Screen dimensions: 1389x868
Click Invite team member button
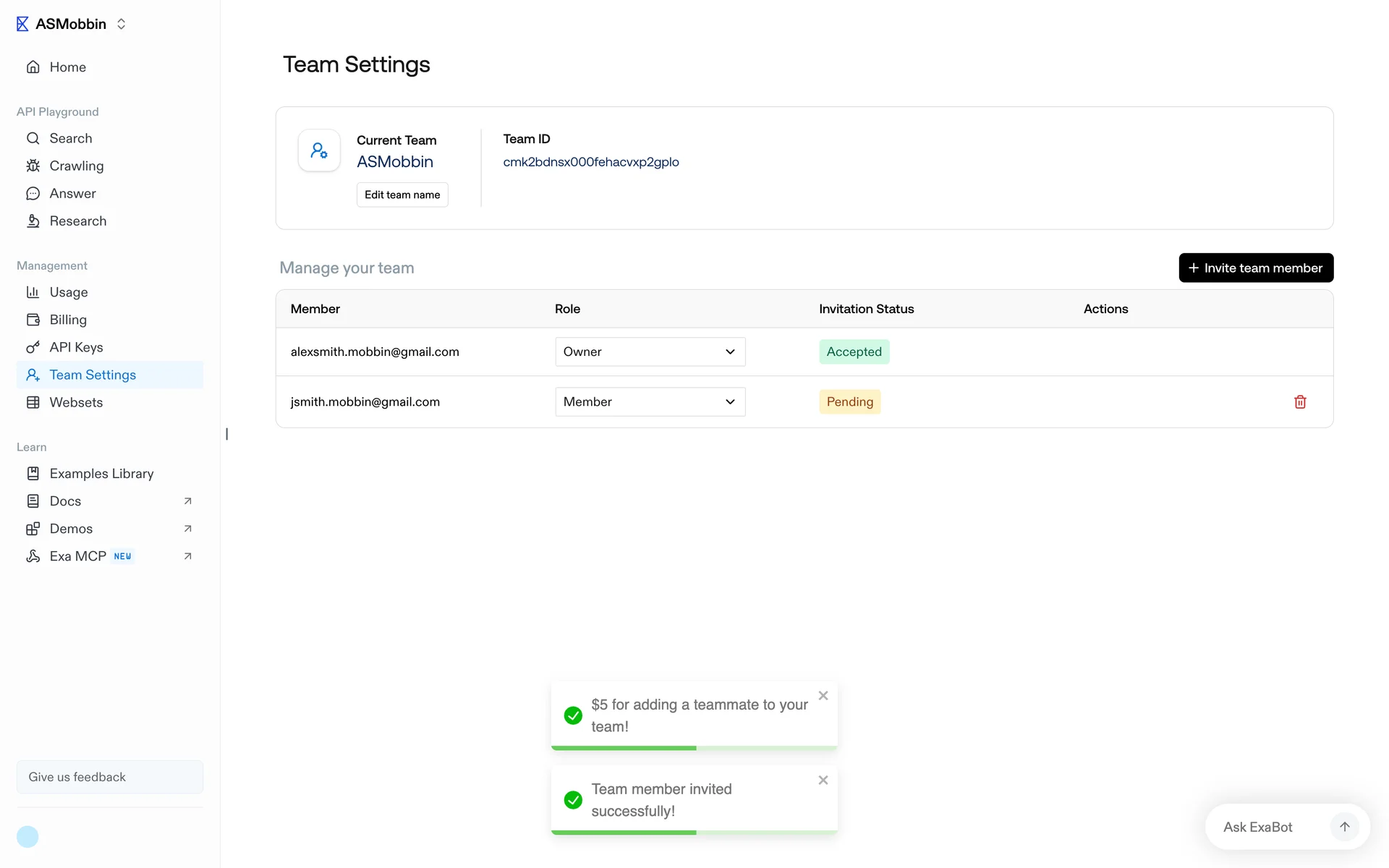tap(1255, 268)
